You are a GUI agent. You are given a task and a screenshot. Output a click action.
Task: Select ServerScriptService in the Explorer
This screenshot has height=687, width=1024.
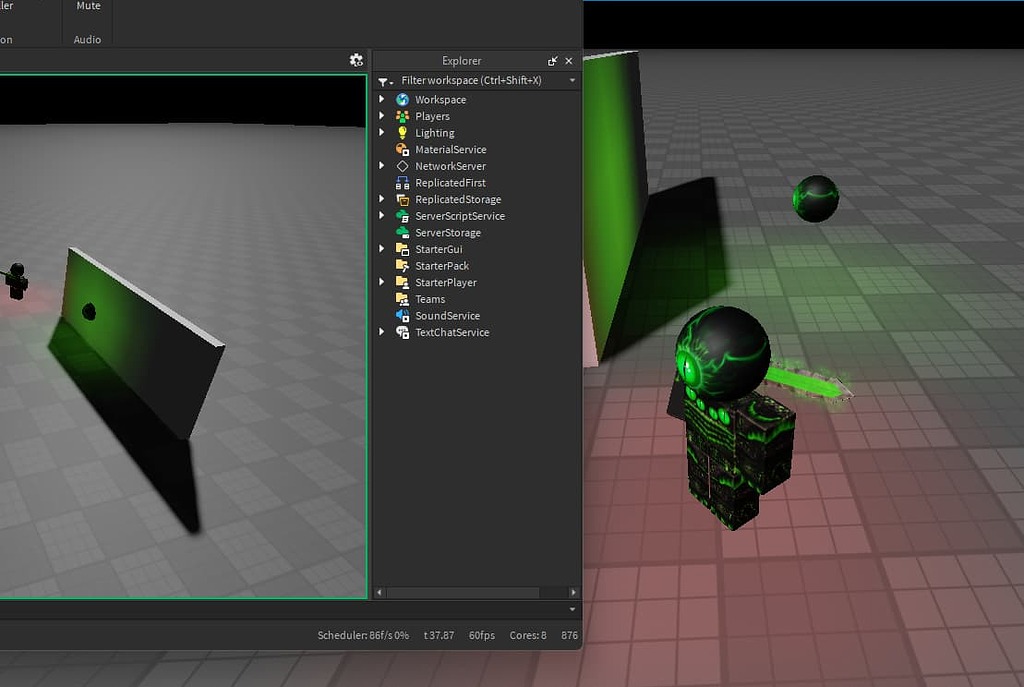[459, 216]
